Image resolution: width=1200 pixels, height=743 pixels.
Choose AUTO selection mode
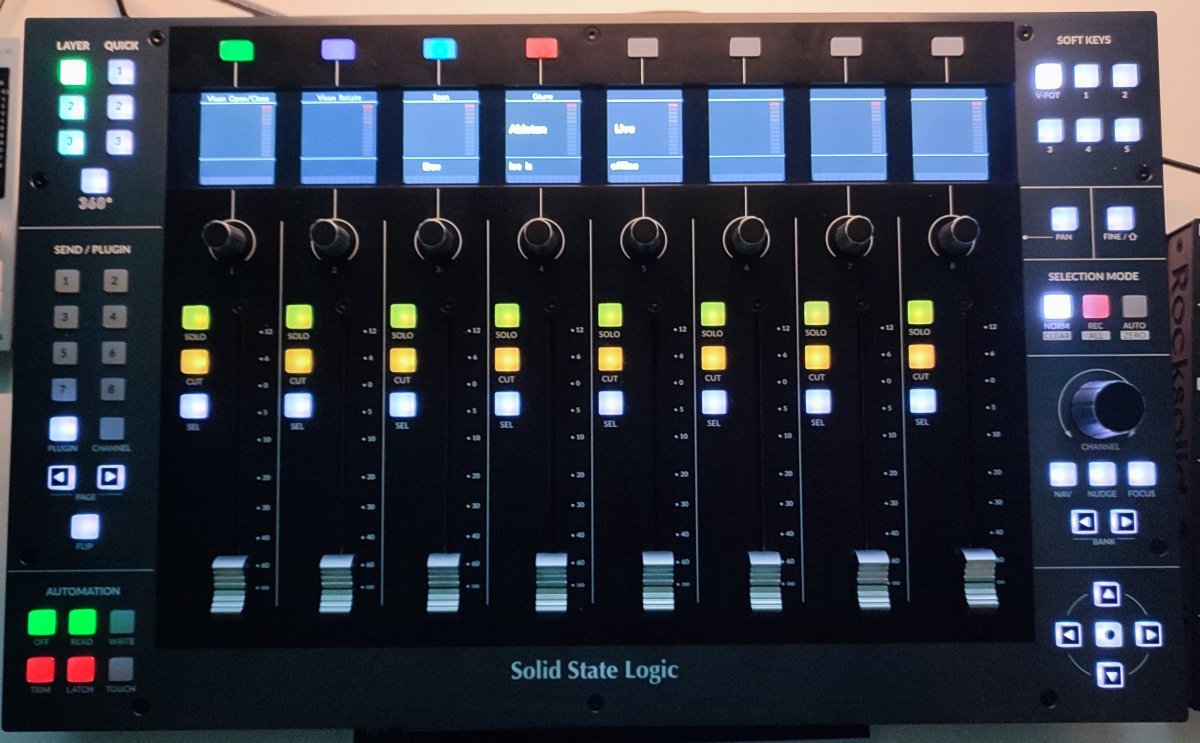(x=1134, y=306)
